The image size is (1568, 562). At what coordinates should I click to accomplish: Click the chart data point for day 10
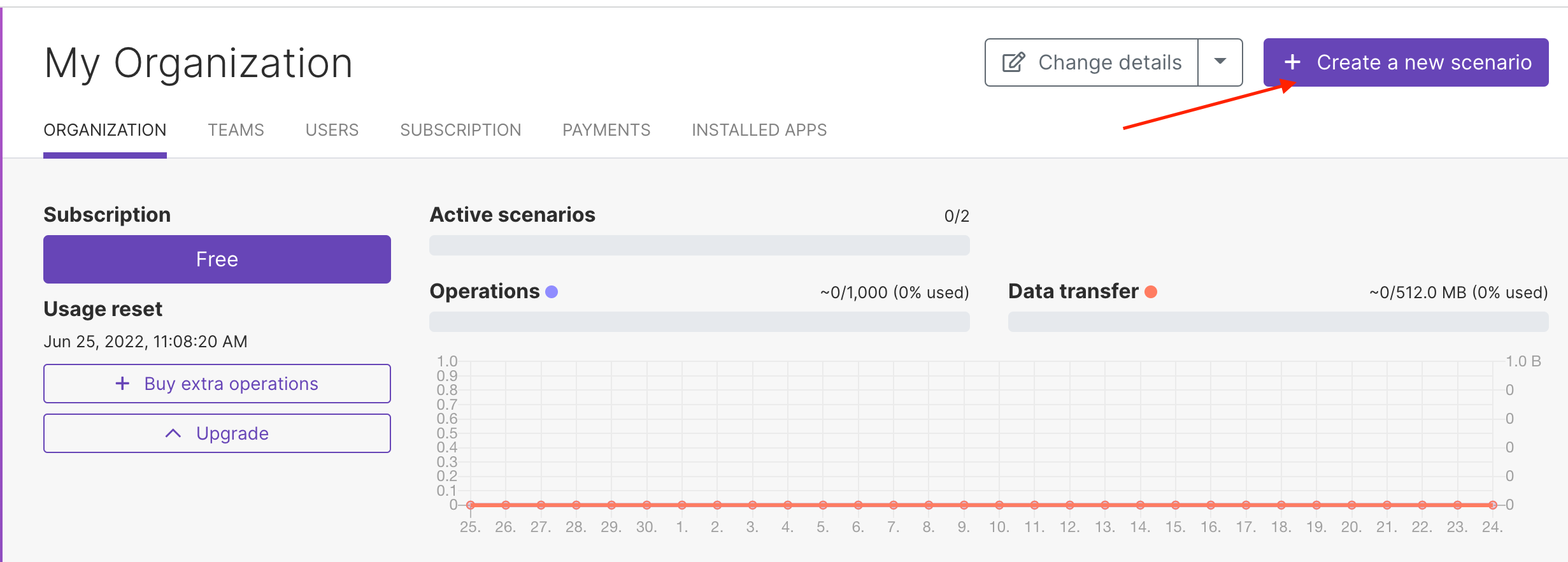tap(999, 505)
